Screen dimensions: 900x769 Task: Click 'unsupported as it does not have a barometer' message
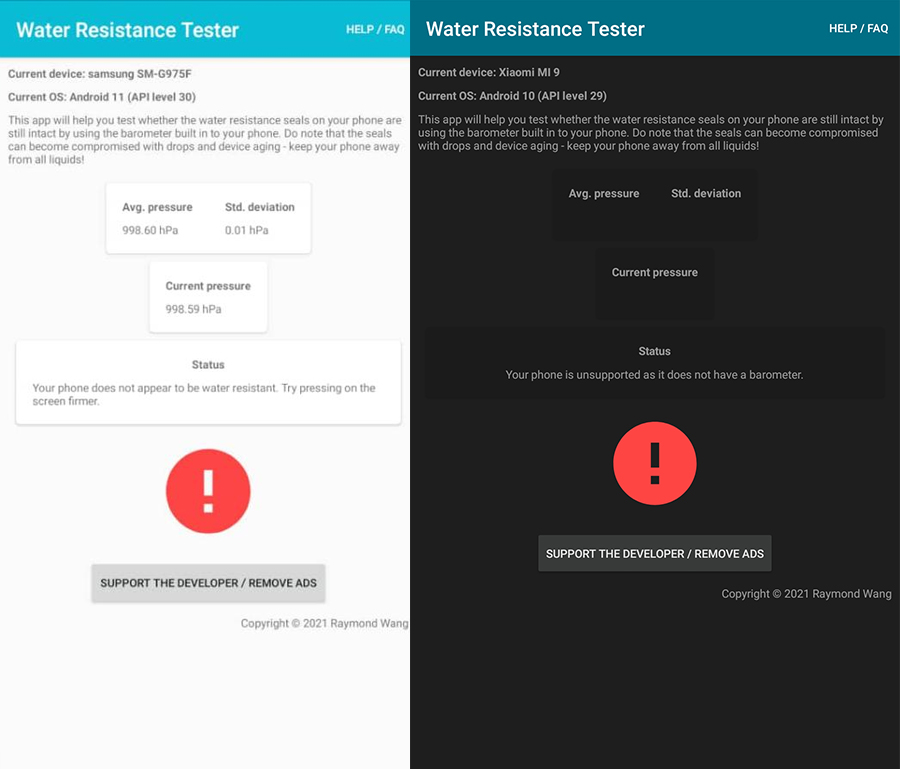click(x=654, y=375)
